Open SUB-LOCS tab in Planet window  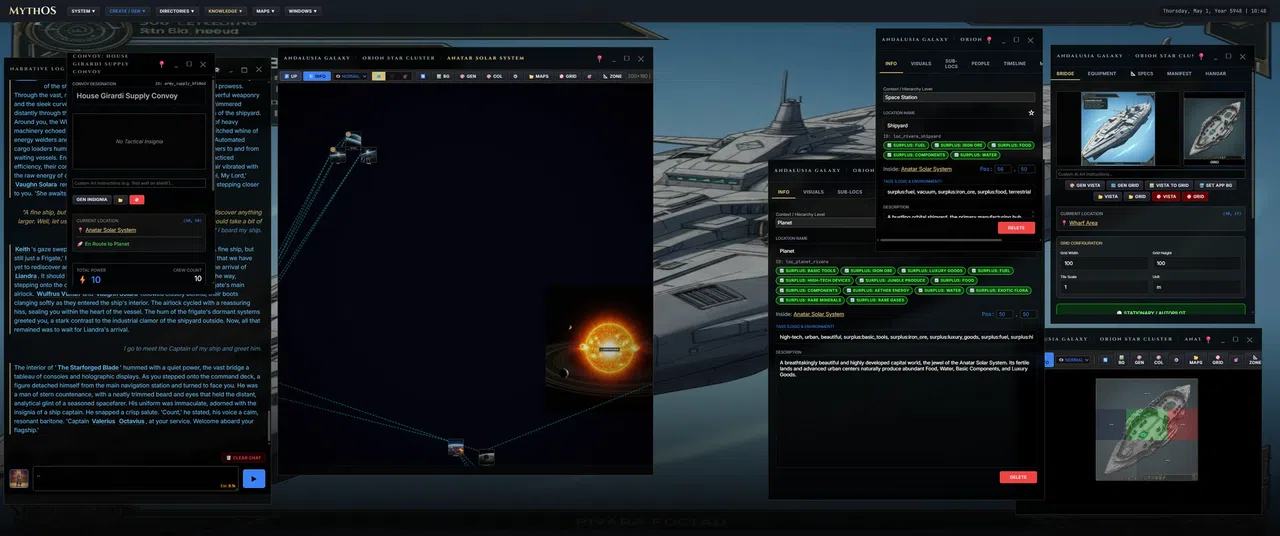850,191
